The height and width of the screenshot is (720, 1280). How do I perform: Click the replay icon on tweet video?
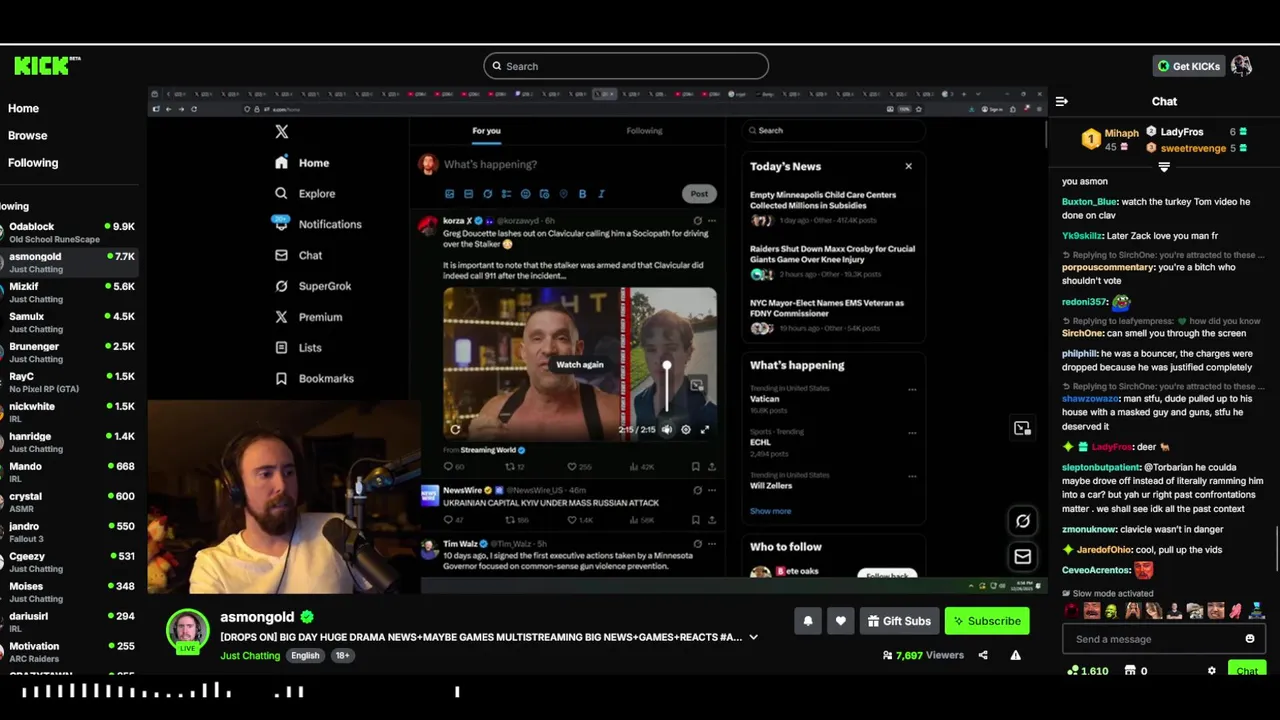point(455,429)
